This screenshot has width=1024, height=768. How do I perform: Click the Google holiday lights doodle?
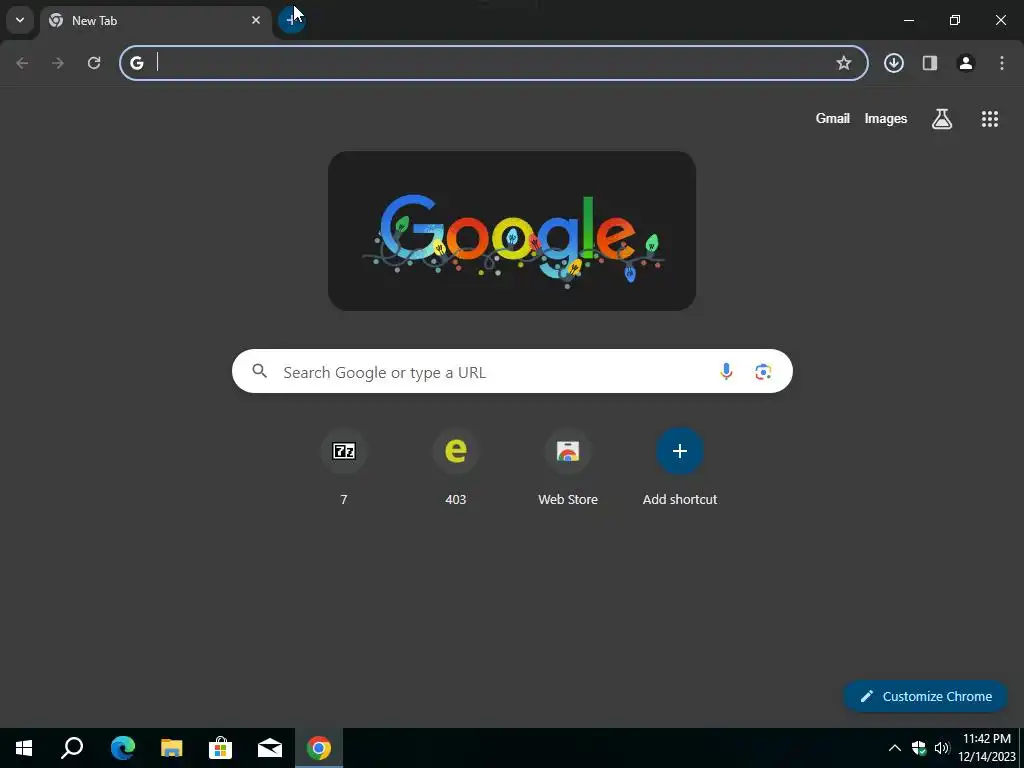click(512, 231)
